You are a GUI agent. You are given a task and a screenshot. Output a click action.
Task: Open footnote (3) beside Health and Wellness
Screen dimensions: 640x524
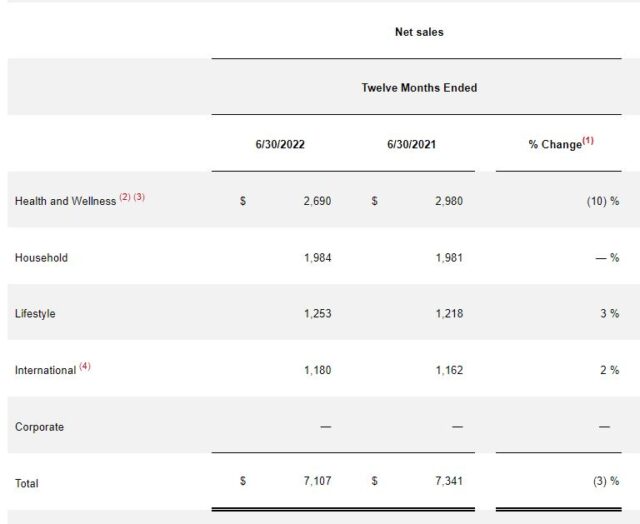coord(139,197)
